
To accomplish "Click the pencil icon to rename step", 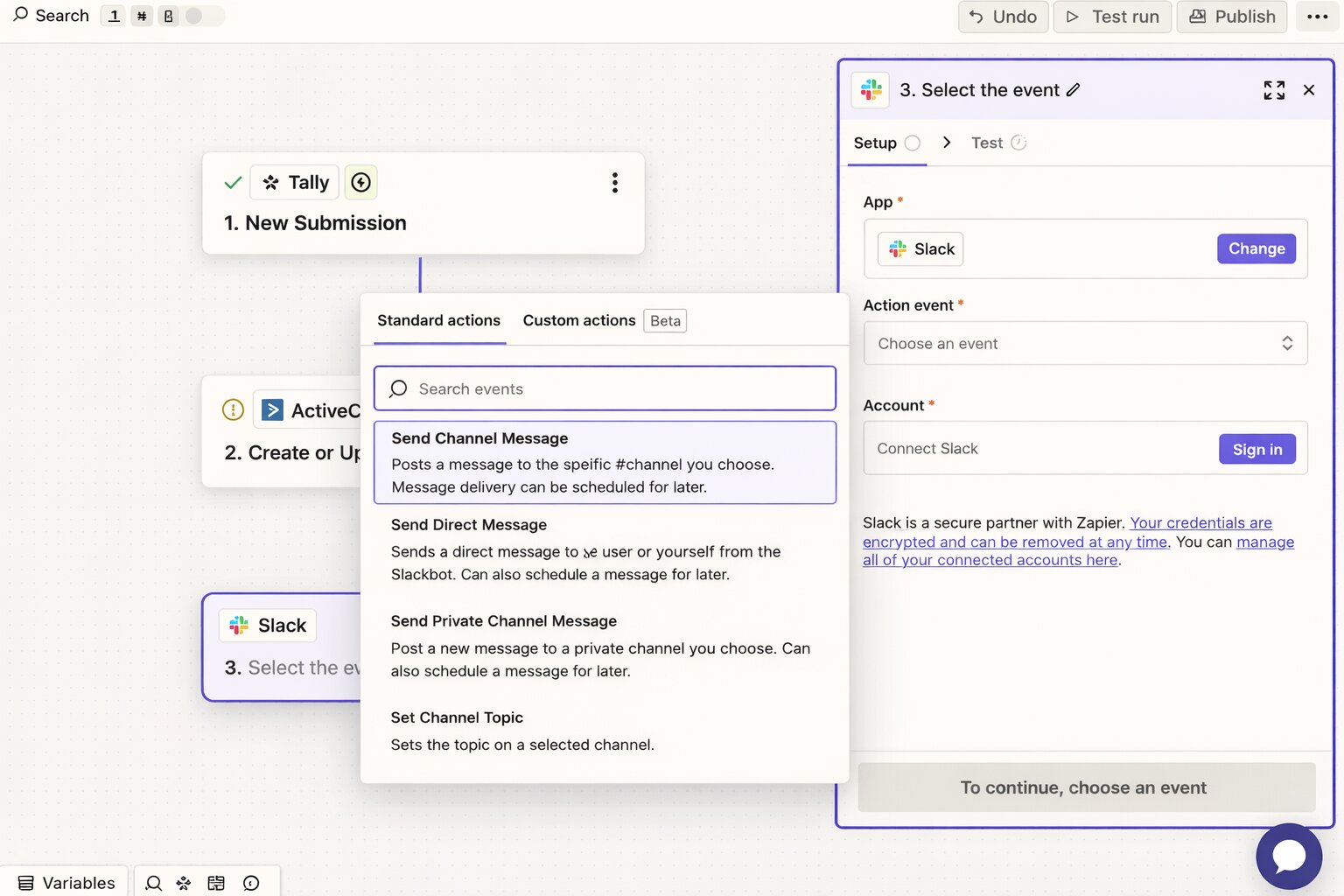I will tap(1074, 89).
